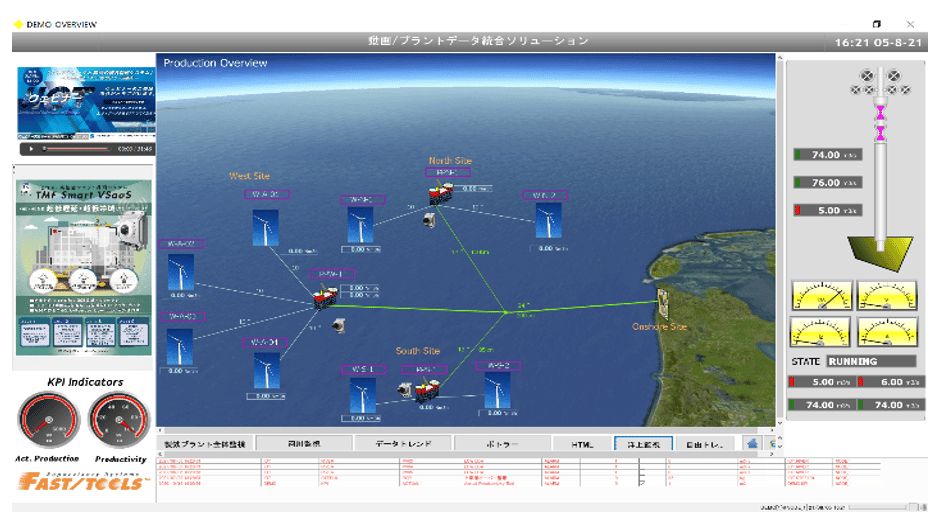Select the North Site offshore platform

pos(440,193)
